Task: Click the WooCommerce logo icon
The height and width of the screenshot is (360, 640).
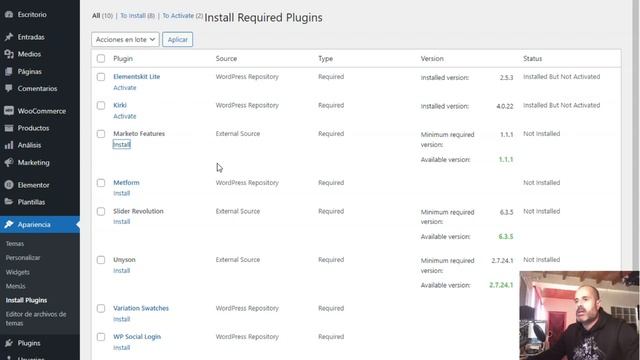Action: (9, 111)
